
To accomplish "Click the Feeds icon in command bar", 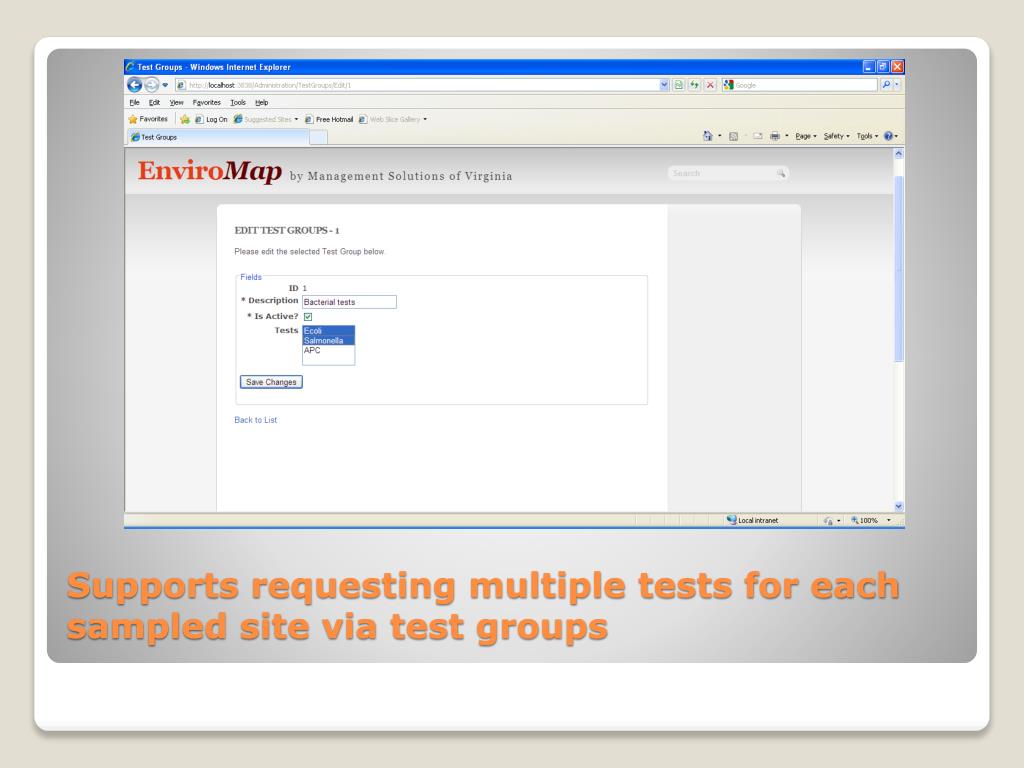I will tap(733, 136).
